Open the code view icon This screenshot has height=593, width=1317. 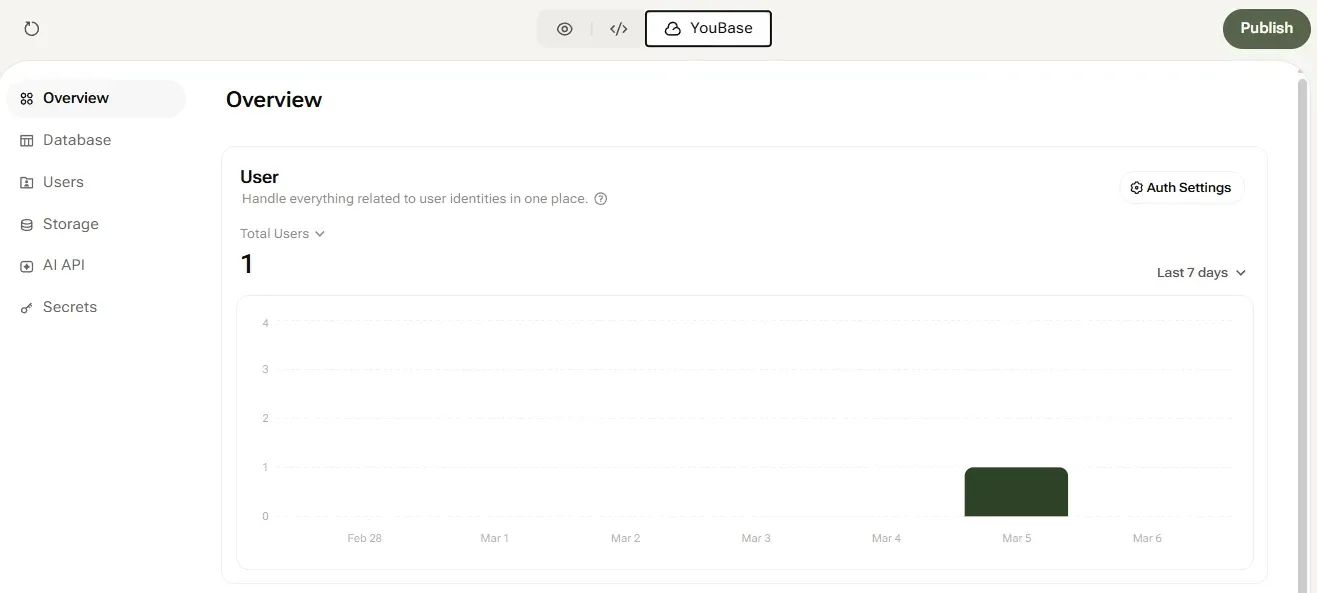(619, 29)
